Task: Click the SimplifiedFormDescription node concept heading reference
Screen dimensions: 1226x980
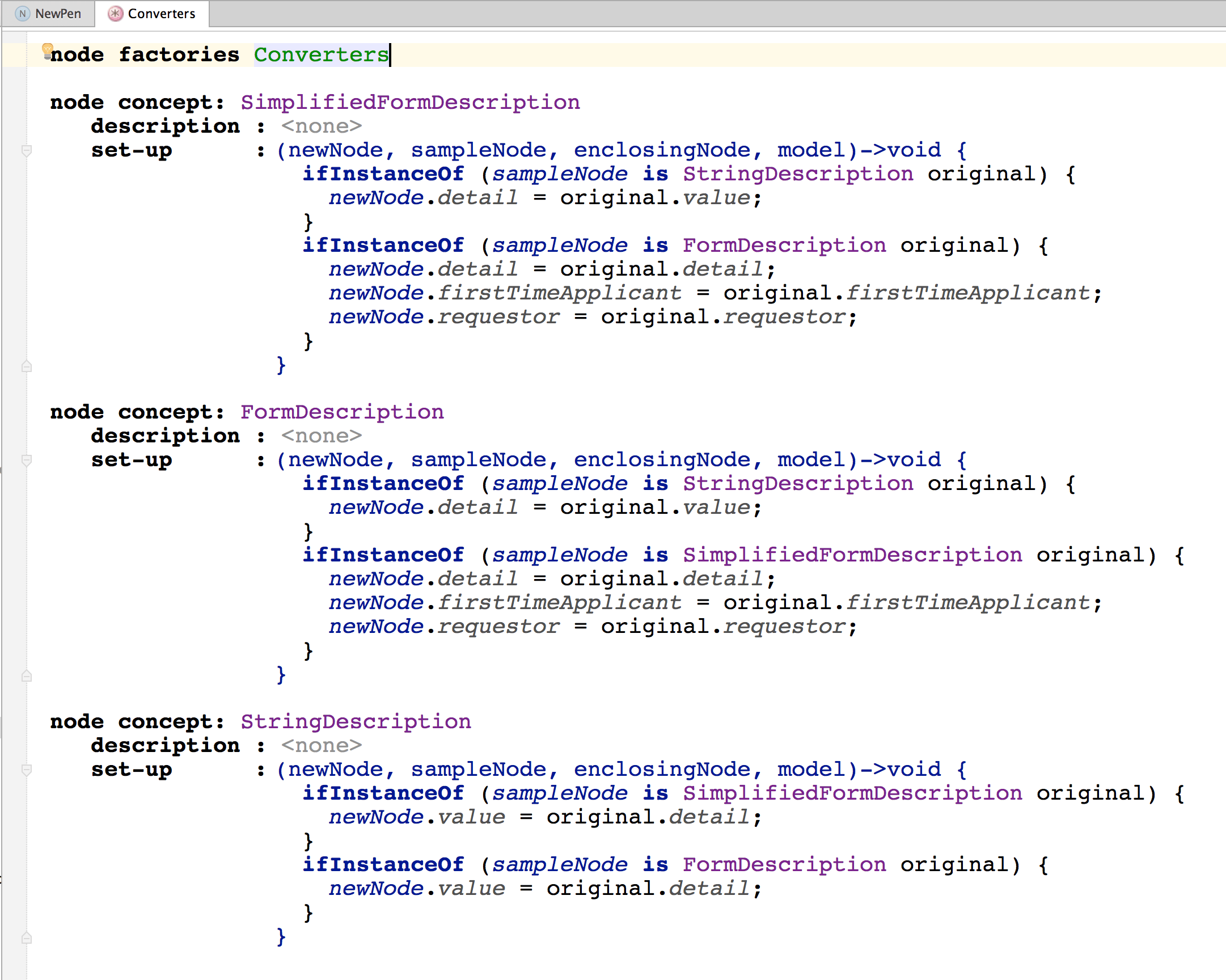Action: (x=409, y=103)
